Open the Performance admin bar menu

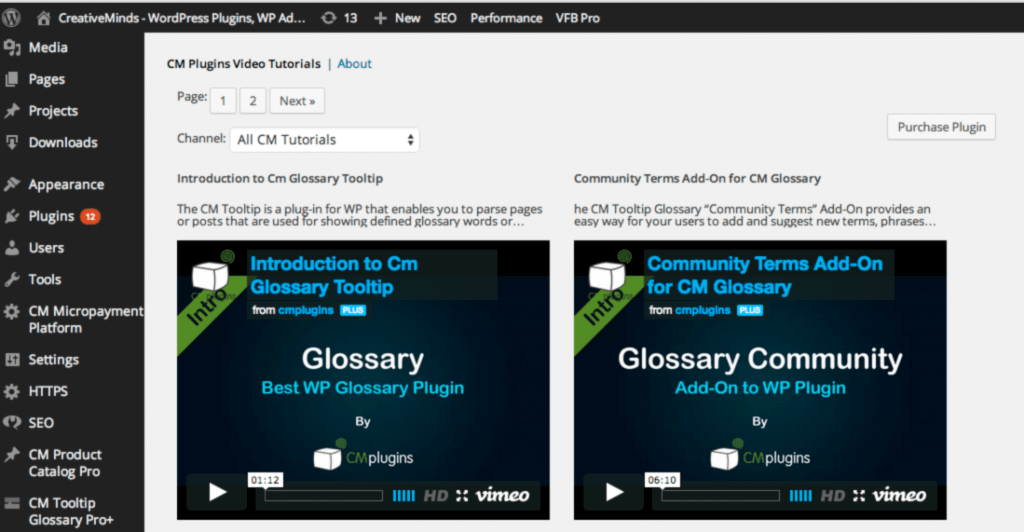tap(506, 18)
